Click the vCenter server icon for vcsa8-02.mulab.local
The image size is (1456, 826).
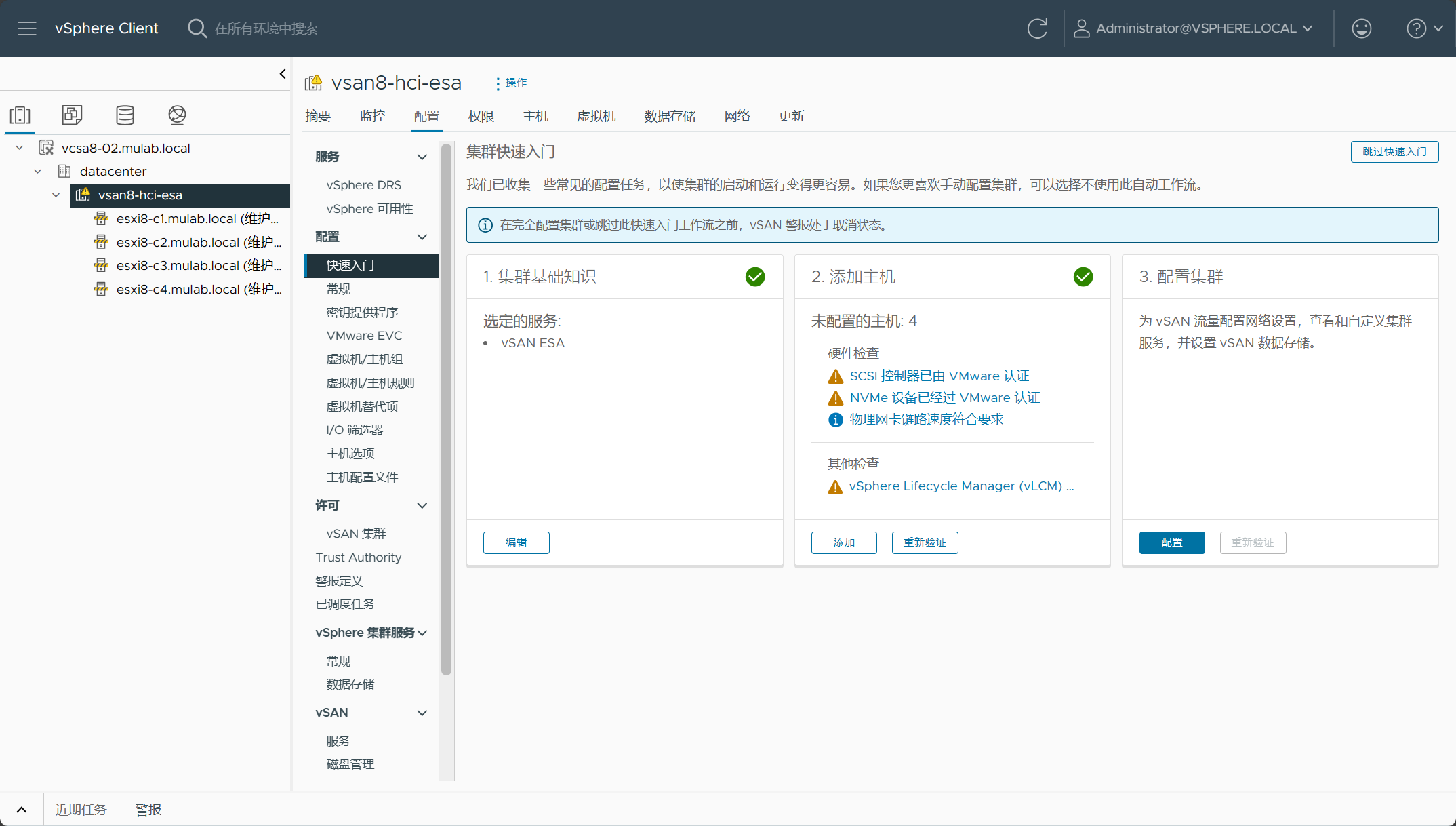click(x=46, y=148)
